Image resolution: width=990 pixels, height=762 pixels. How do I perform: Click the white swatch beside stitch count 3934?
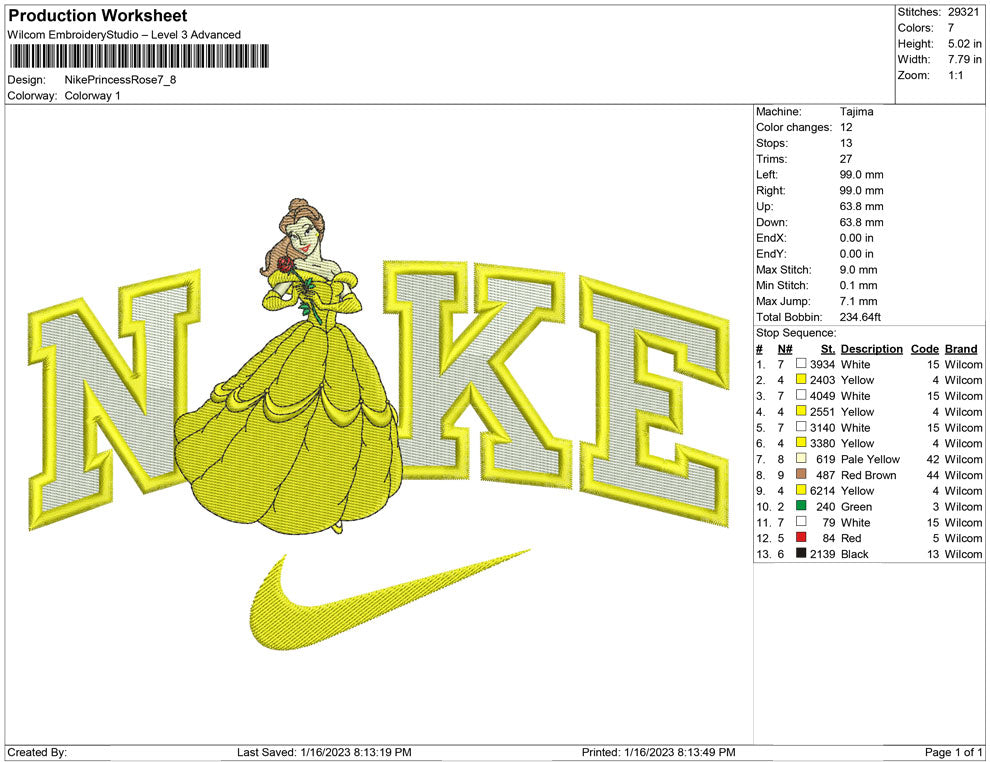pos(801,364)
